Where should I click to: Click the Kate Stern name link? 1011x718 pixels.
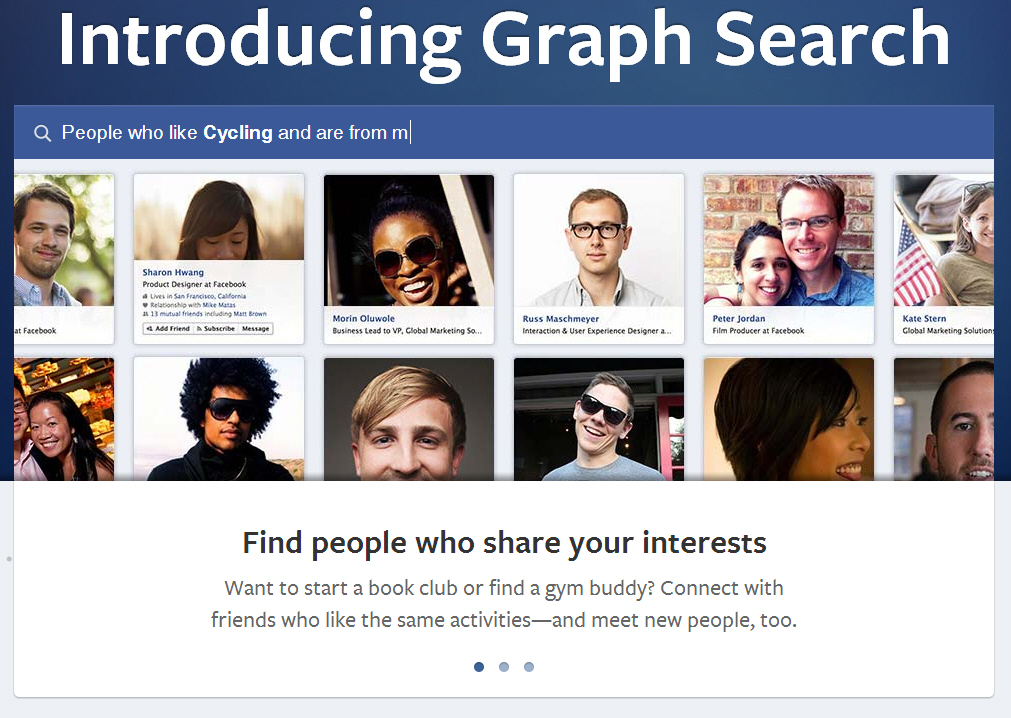(x=924, y=318)
